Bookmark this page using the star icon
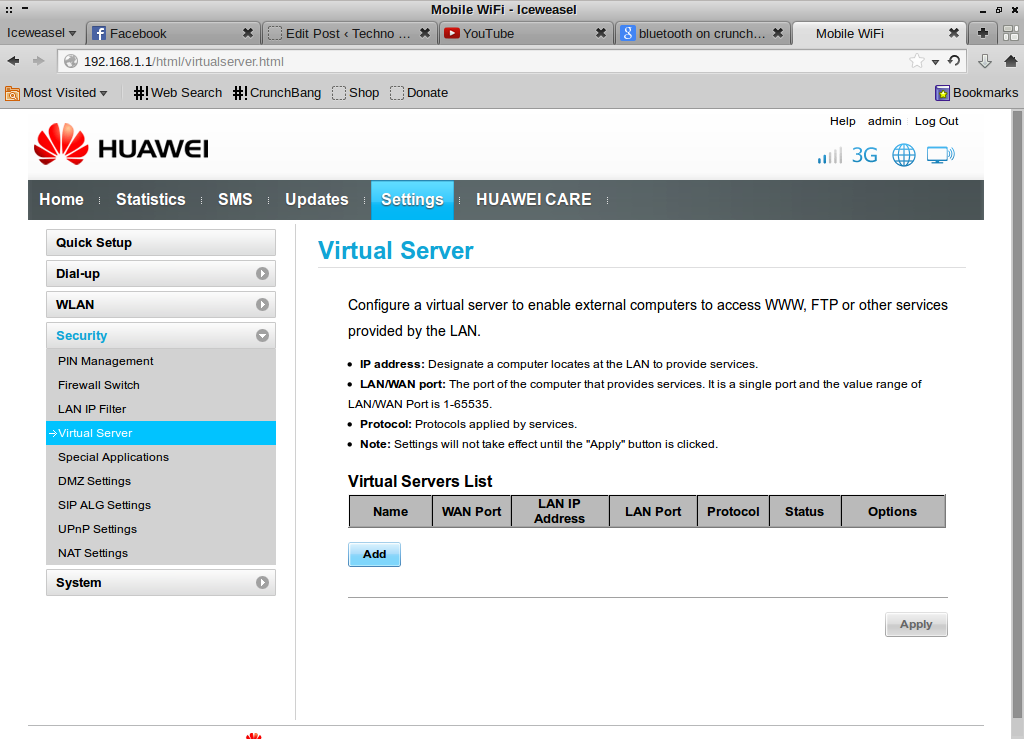The width and height of the screenshot is (1024, 739). tap(916, 61)
